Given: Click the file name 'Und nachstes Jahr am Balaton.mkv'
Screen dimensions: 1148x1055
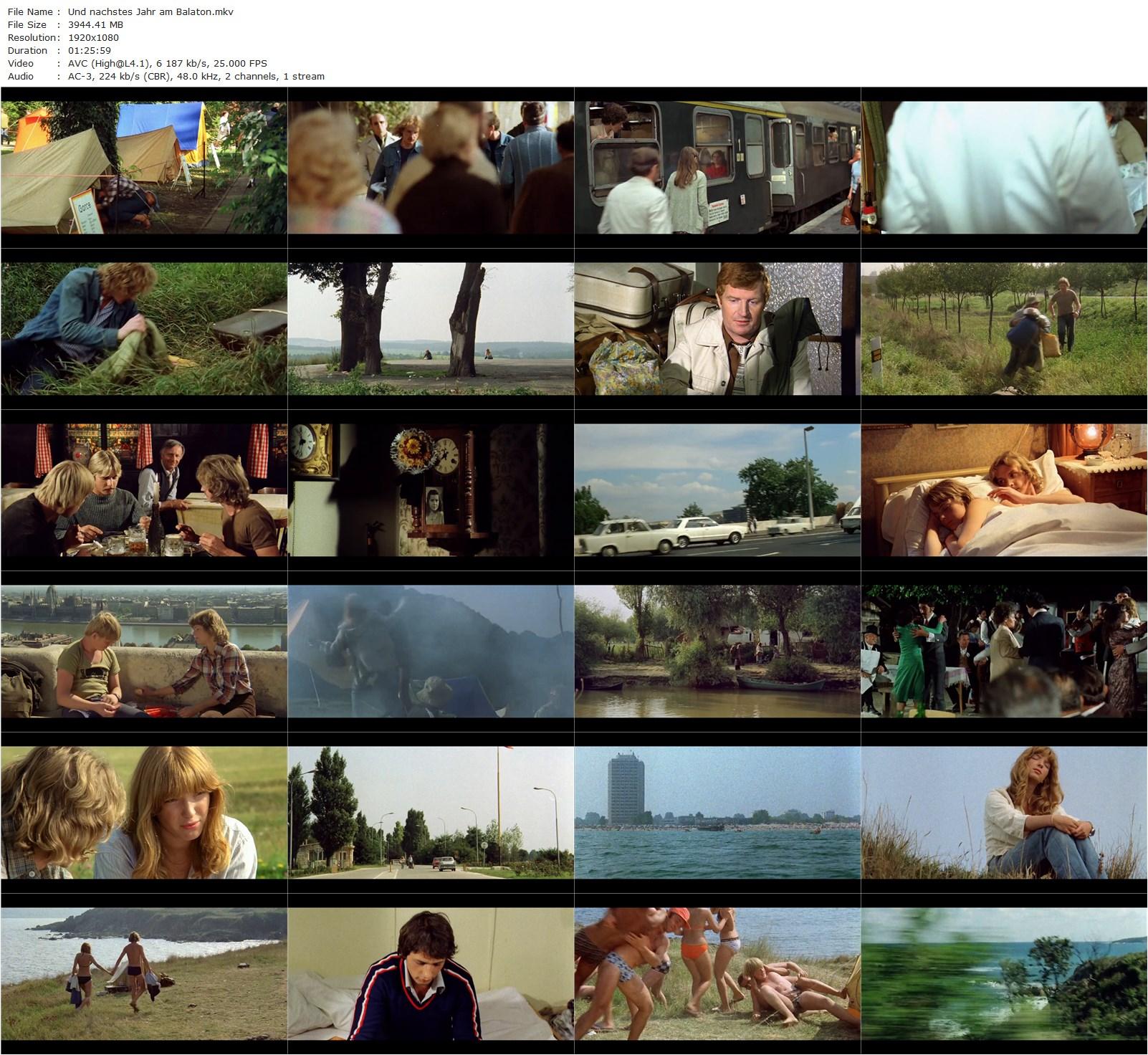Looking at the screenshot, I should [150, 11].
